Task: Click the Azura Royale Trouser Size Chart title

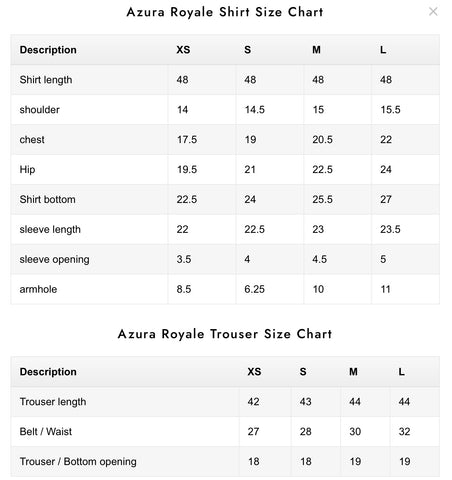Action: click(225, 334)
